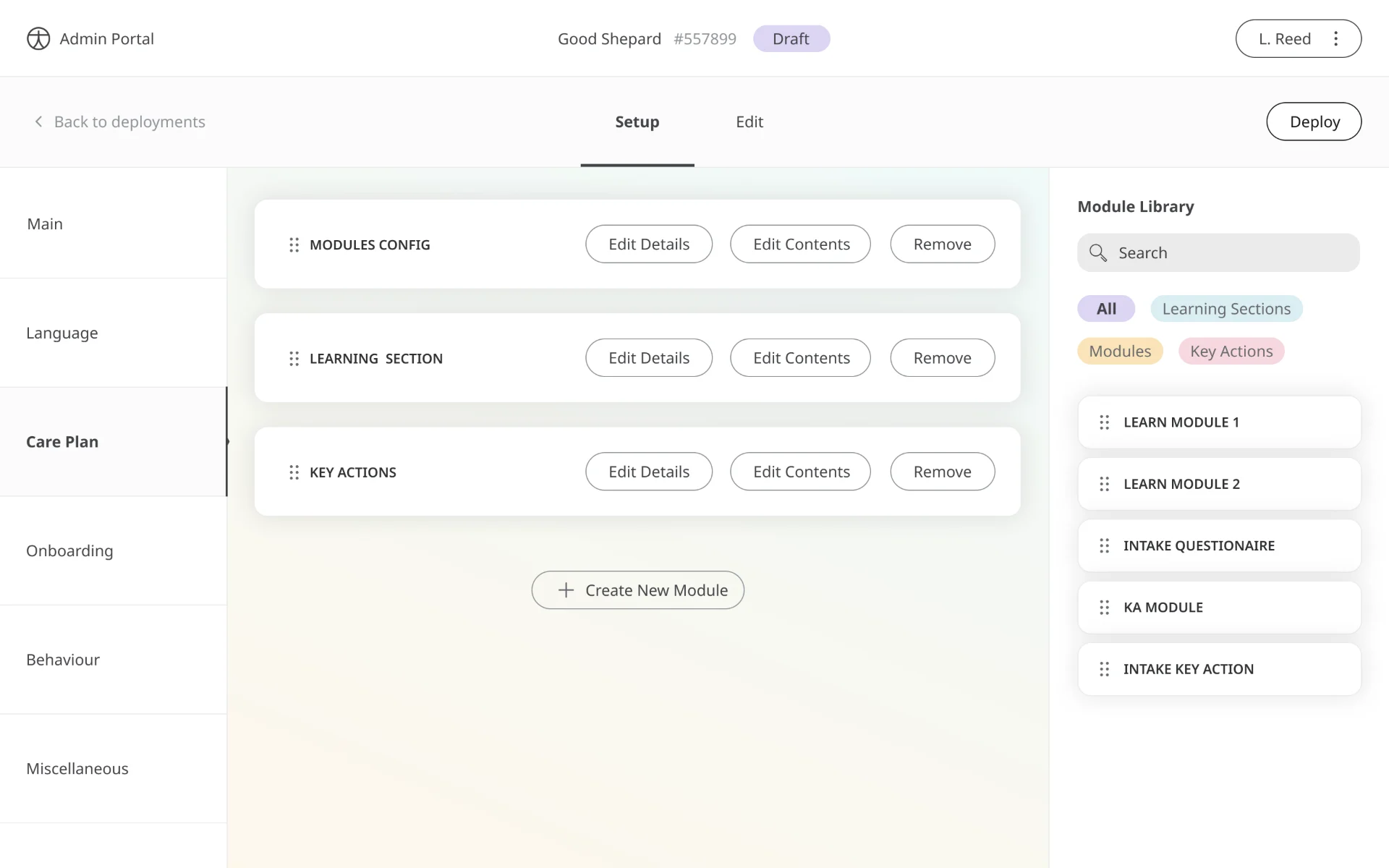
Task: Click the drag handle of LEARN MODULE 1
Action: click(x=1104, y=422)
